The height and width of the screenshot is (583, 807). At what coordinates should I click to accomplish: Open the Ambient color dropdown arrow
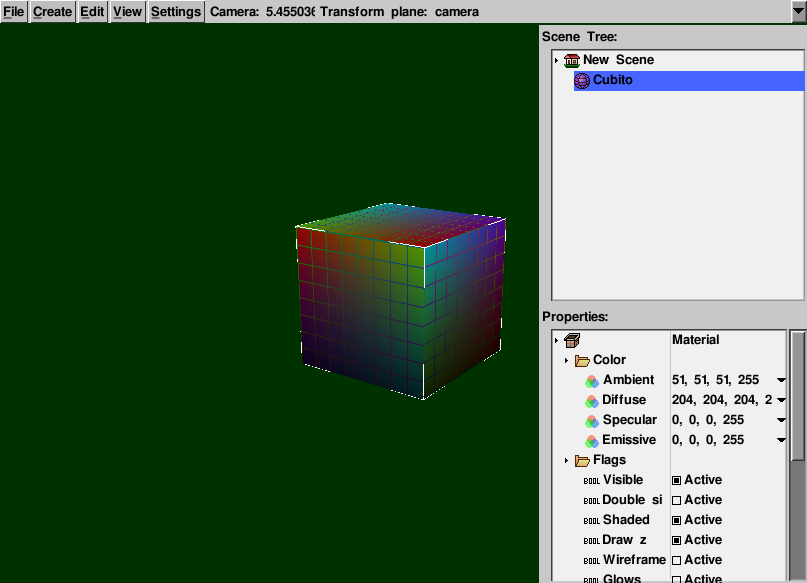point(781,380)
